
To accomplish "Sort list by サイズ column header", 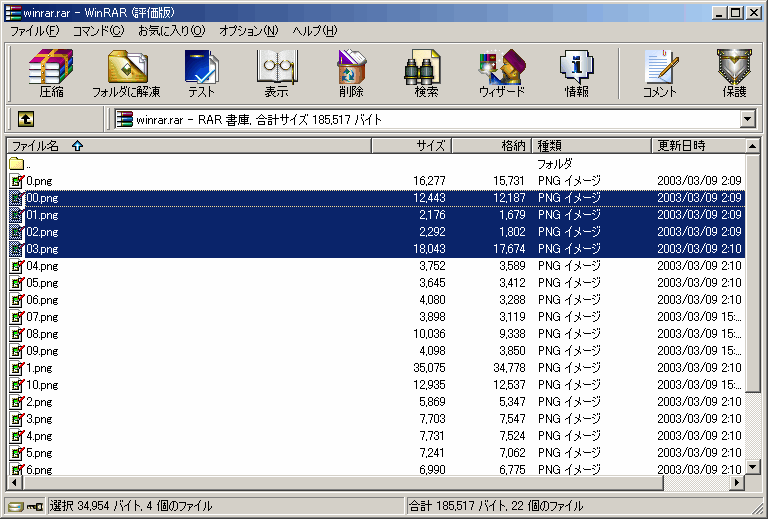I will click(x=411, y=146).
